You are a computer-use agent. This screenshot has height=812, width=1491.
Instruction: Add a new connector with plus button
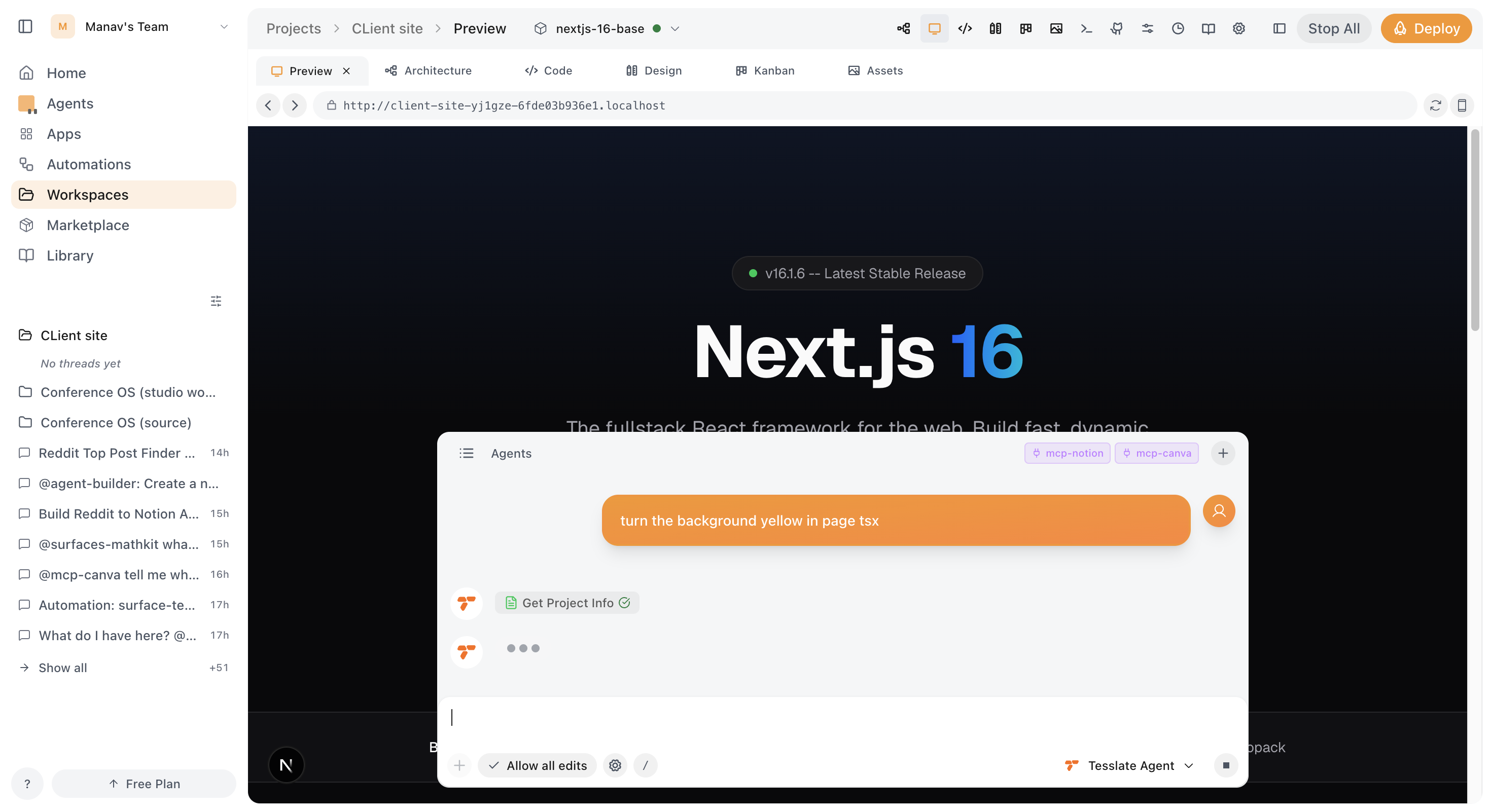[x=1223, y=453]
